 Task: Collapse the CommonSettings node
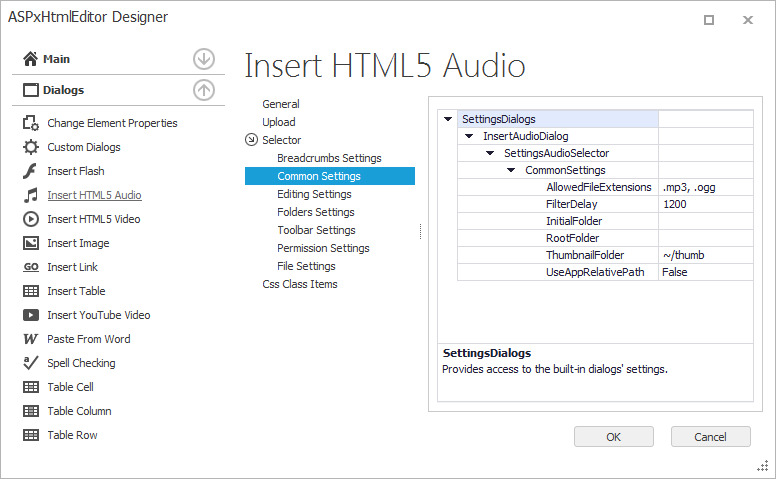click(511, 170)
